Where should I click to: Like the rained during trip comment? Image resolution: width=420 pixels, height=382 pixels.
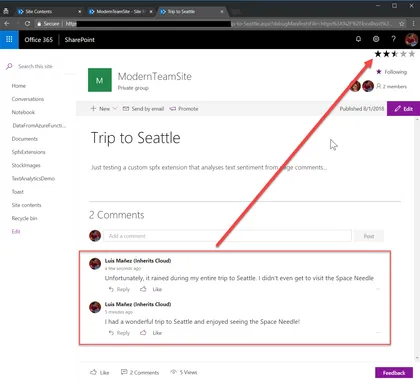click(x=151, y=289)
